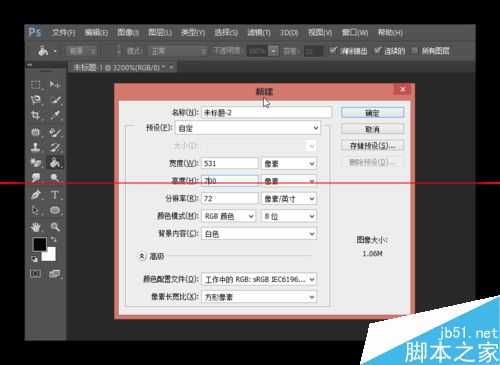The width and height of the screenshot is (500, 365).
Task: Open the resolution unit 像素/英寸 dropdown
Action: [289, 199]
